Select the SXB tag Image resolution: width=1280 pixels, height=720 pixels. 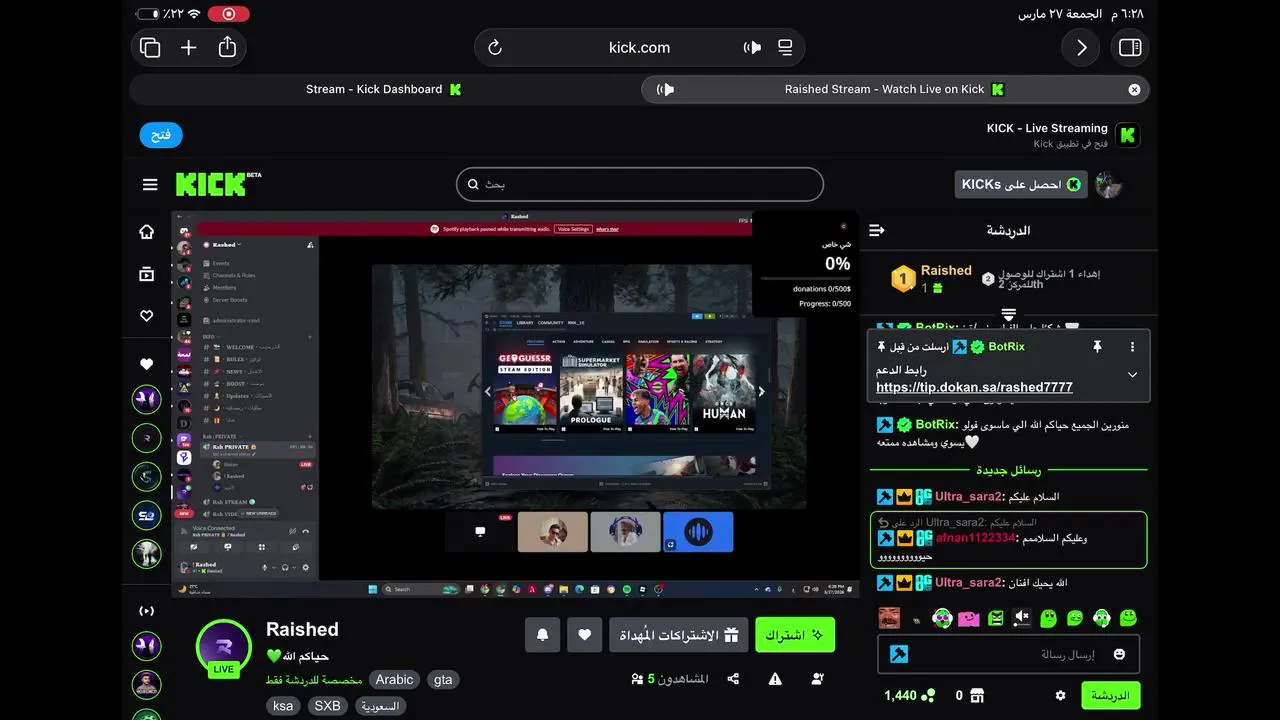pyautogui.click(x=327, y=706)
